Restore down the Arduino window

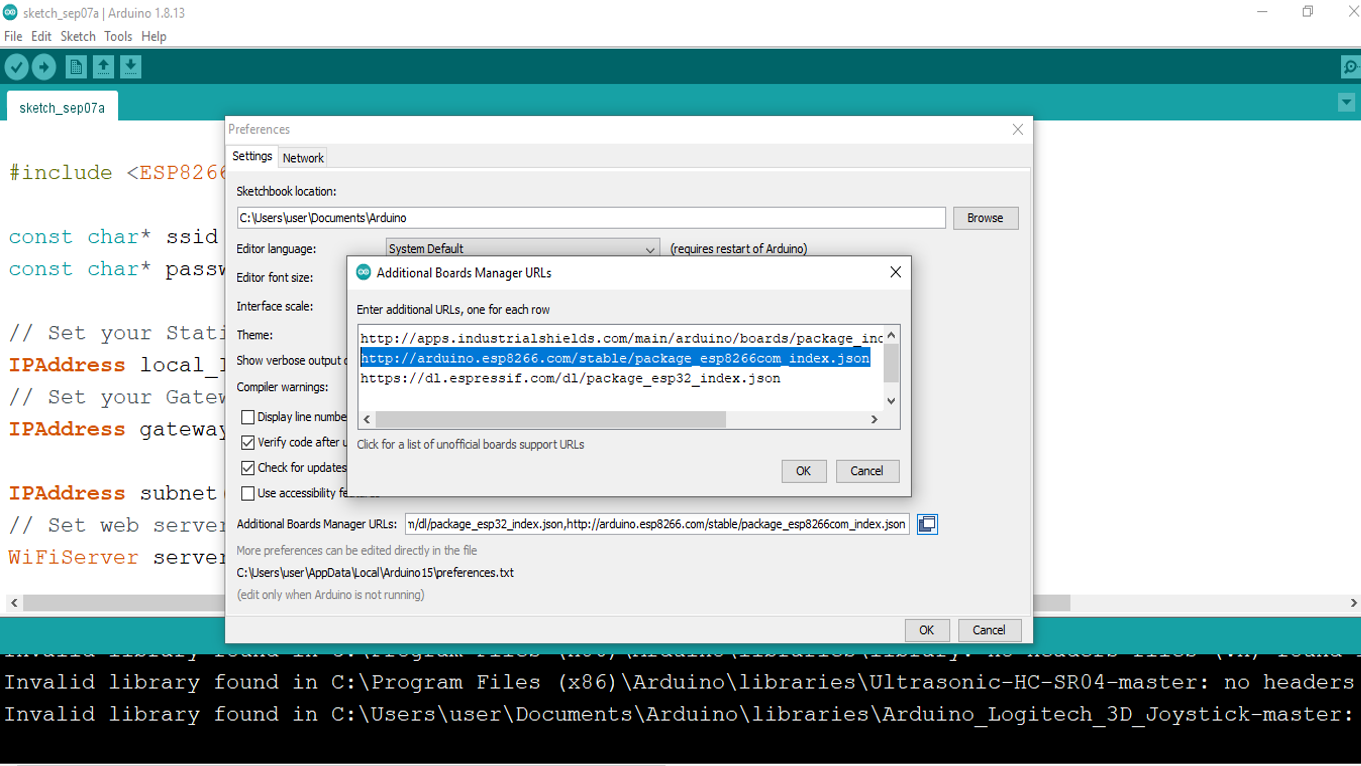(x=1307, y=12)
